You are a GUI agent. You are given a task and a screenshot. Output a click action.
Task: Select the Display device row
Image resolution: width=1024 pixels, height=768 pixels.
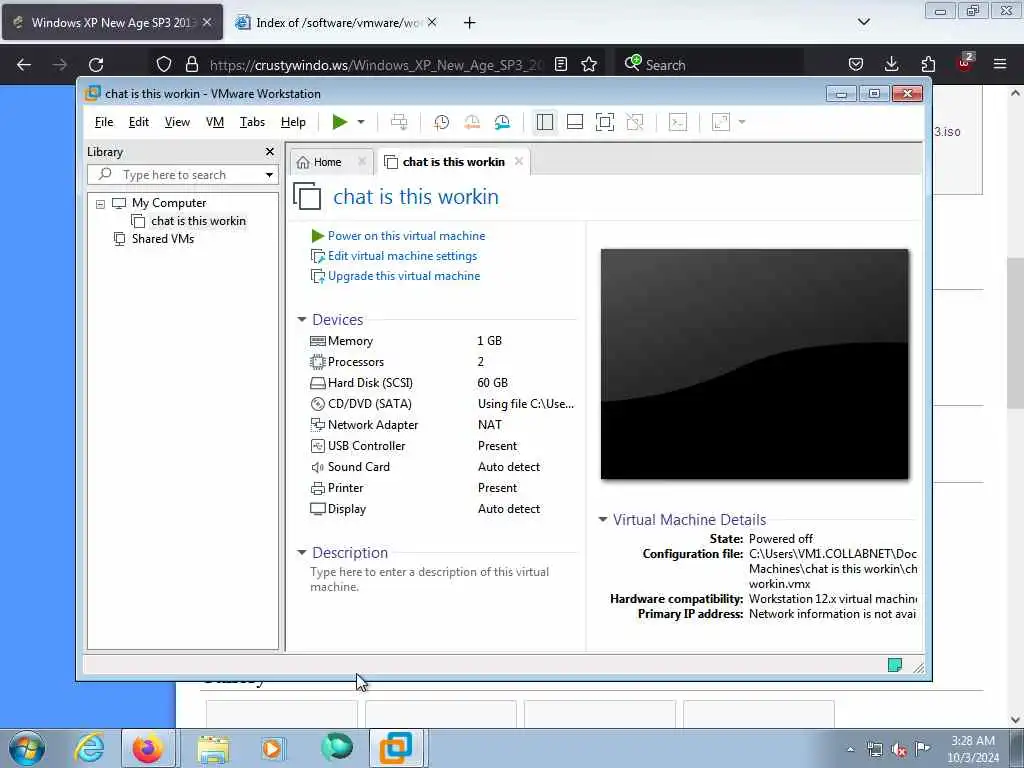(442, 509)
